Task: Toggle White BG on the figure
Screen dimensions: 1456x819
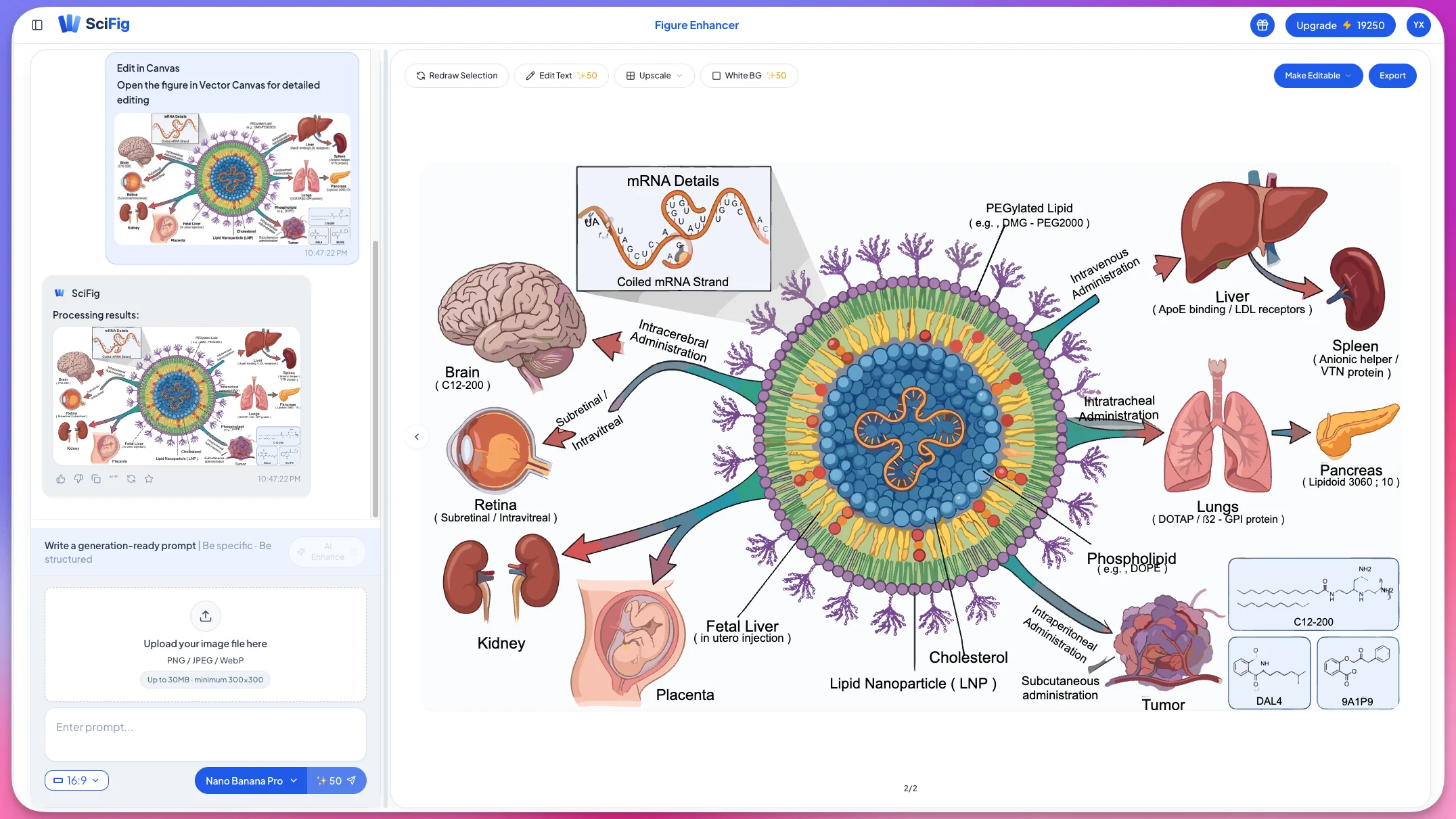Action: coord(748,75)
